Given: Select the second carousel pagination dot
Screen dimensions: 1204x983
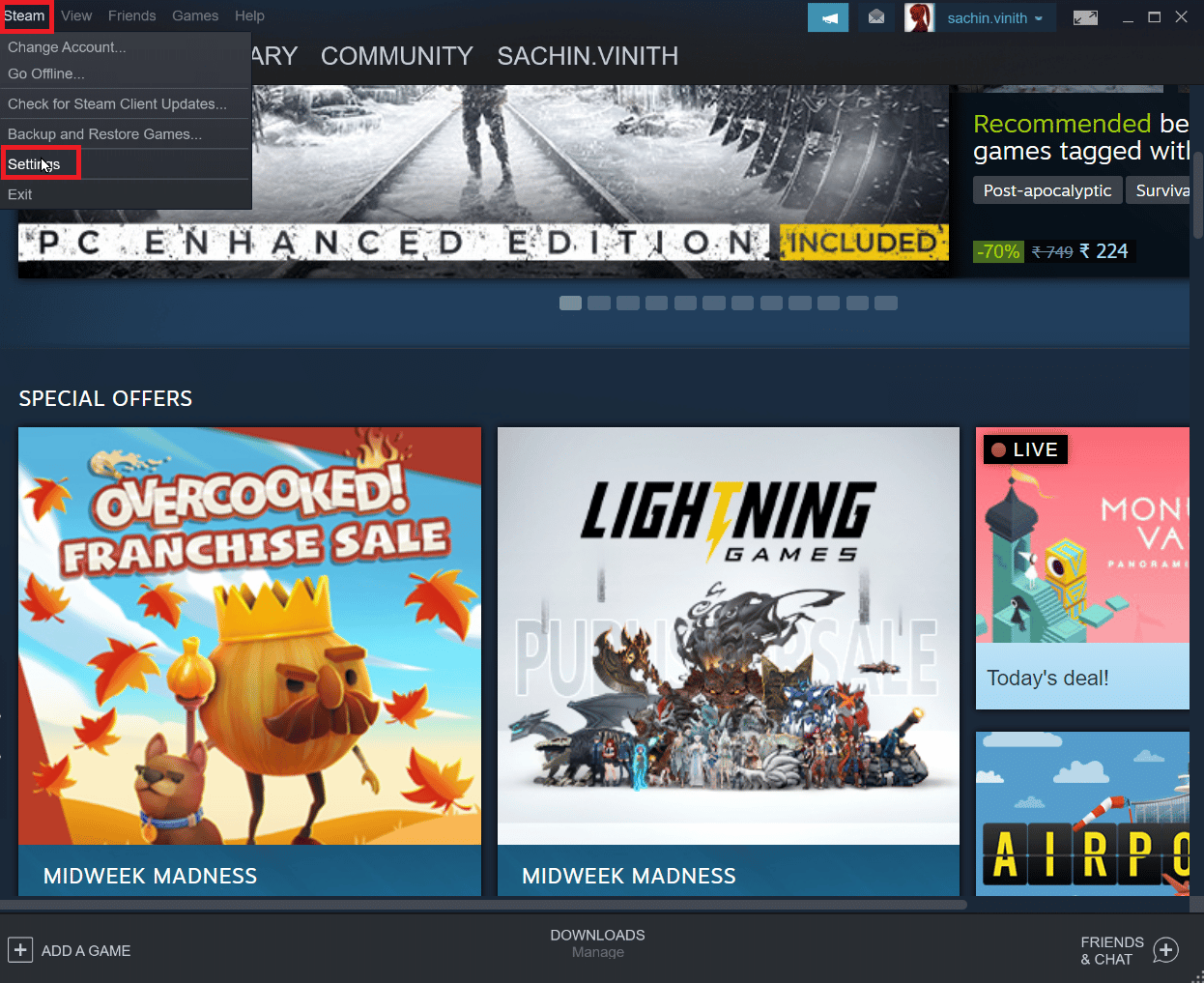Looking at the screenshot, I should (598, 303).
